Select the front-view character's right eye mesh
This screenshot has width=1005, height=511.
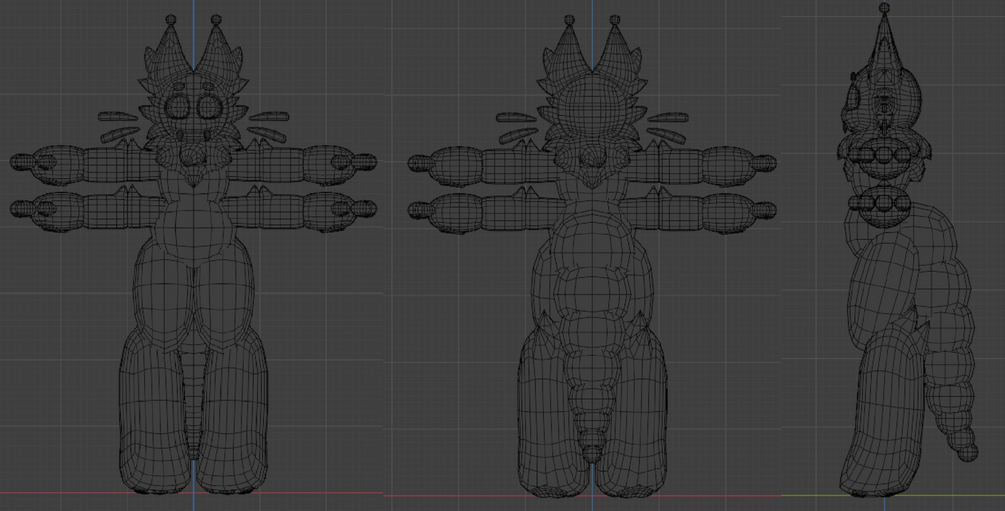208,106
